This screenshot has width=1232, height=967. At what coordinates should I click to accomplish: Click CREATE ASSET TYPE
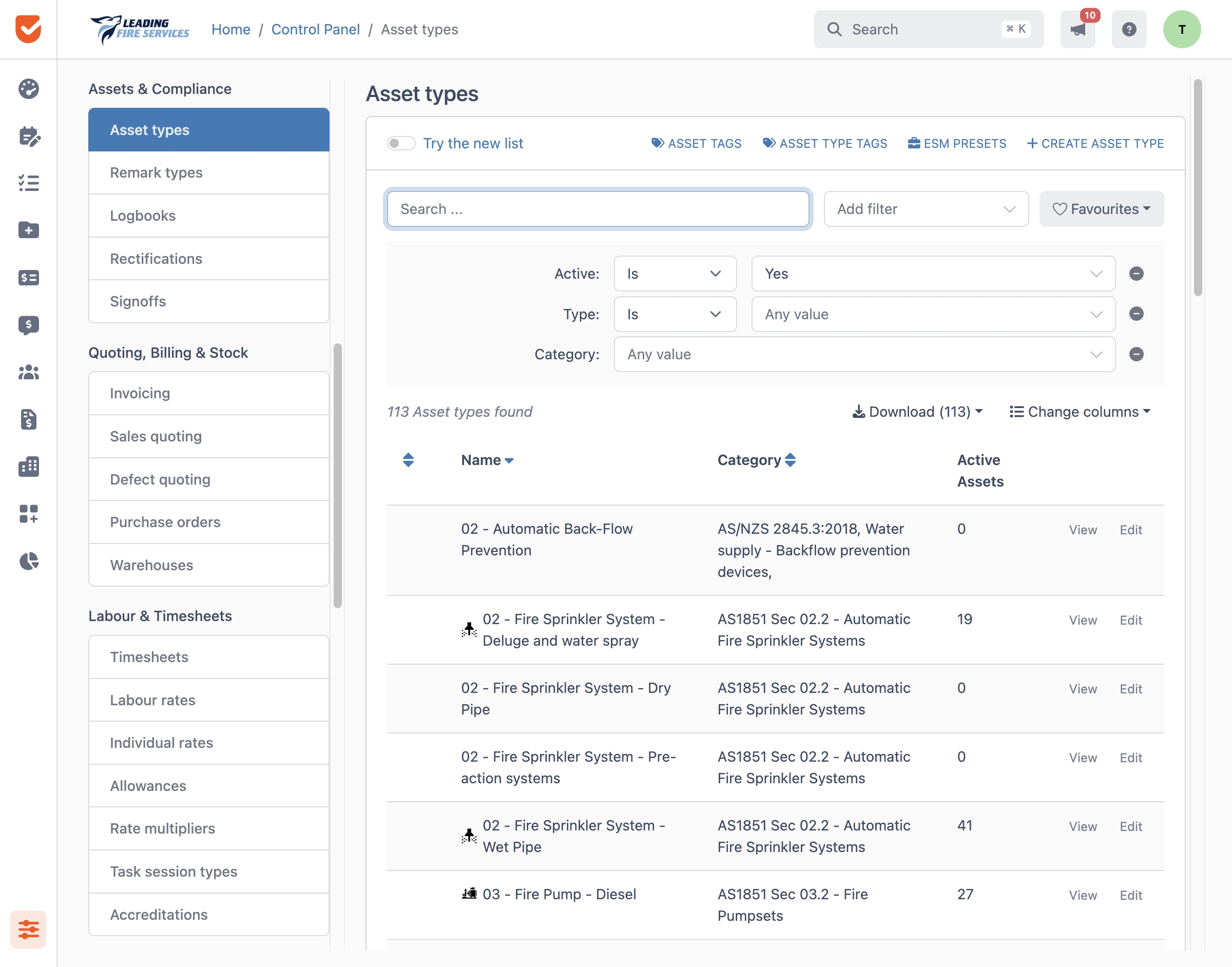coord(1095,143)
